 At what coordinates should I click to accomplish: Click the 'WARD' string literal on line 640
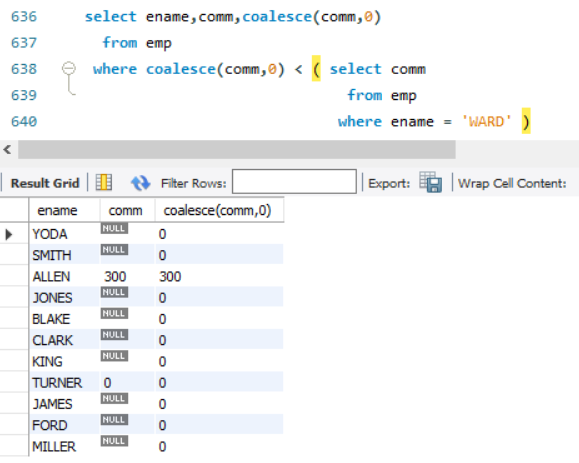487,121
